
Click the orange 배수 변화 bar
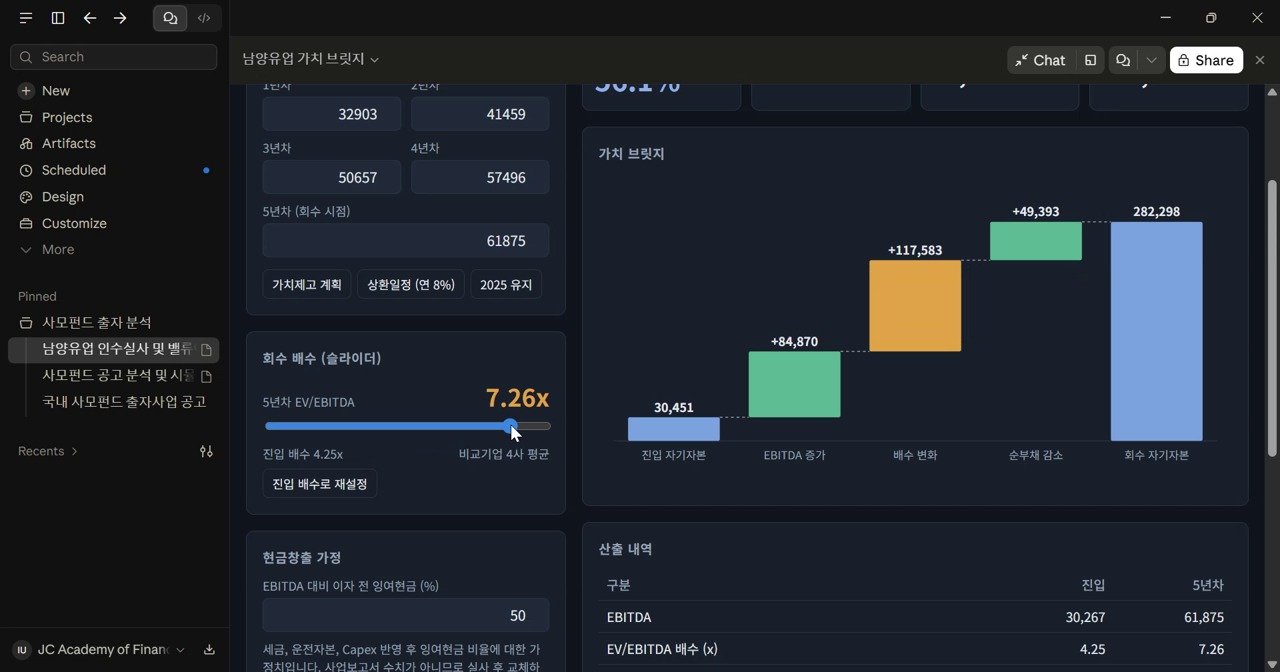click(915, 306)
